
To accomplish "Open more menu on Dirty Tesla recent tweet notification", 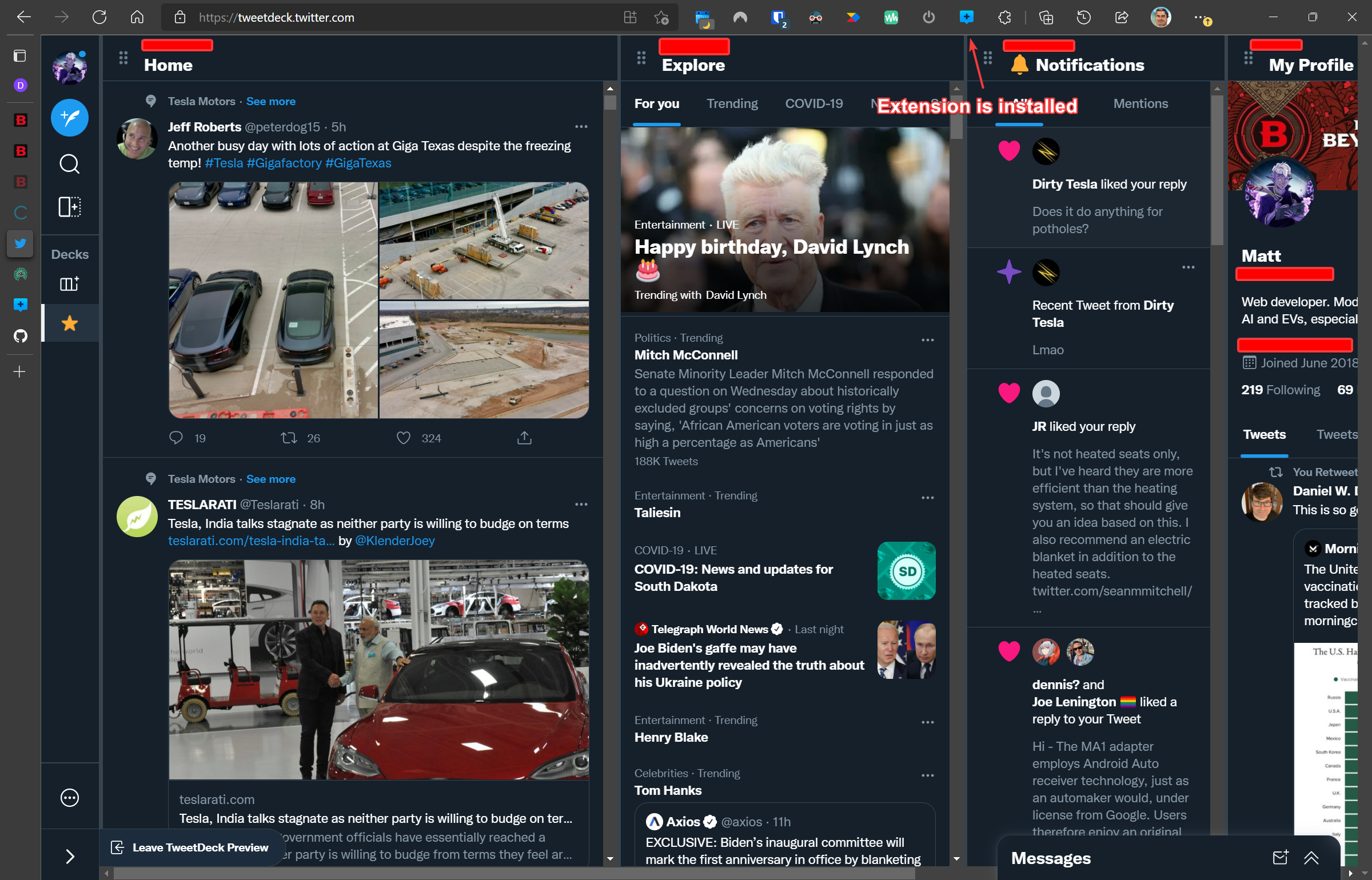I will pyautogui.click(x=1188, y=267).
